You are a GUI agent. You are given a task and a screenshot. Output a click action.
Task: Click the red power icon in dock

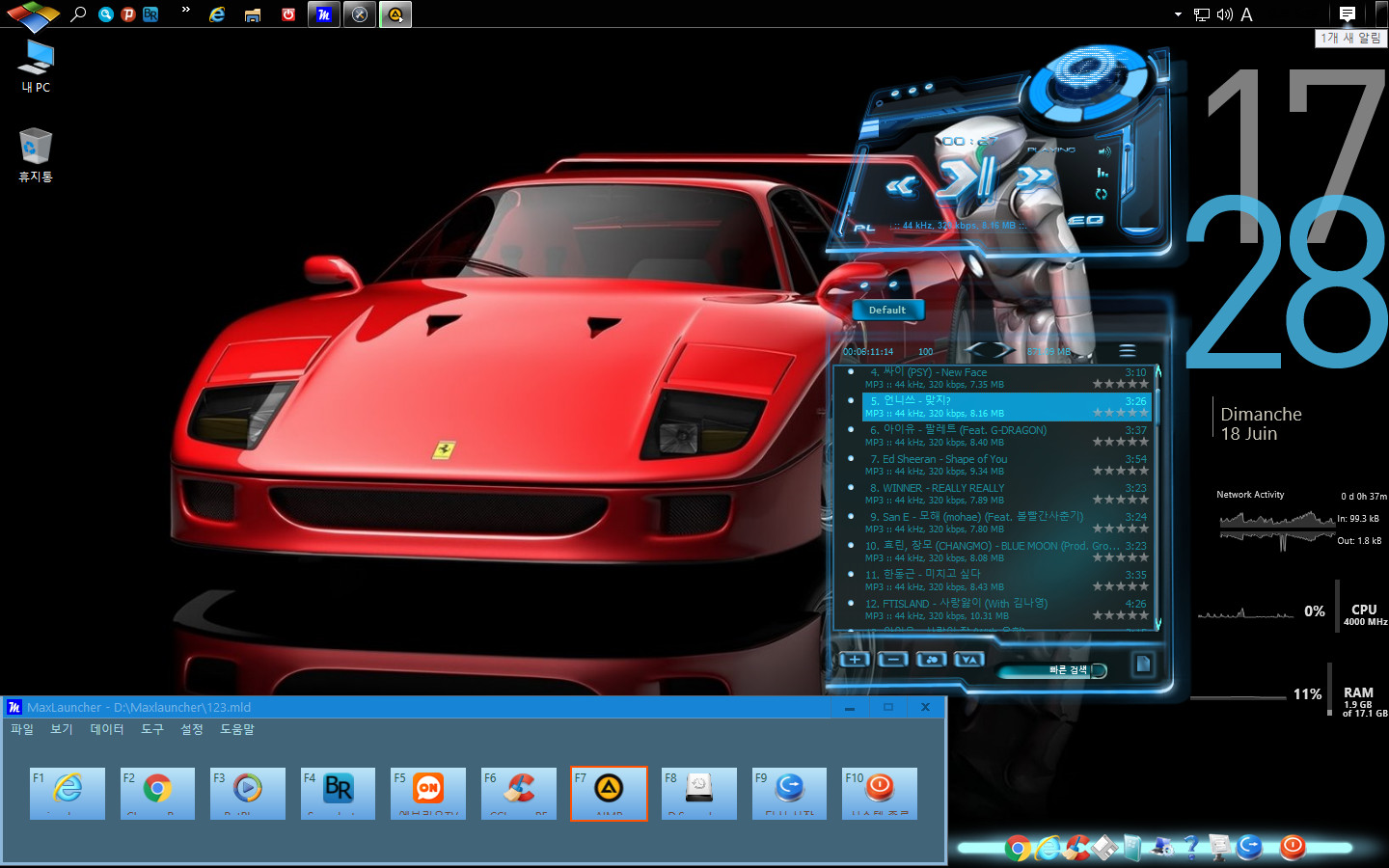coord(1293,848)
